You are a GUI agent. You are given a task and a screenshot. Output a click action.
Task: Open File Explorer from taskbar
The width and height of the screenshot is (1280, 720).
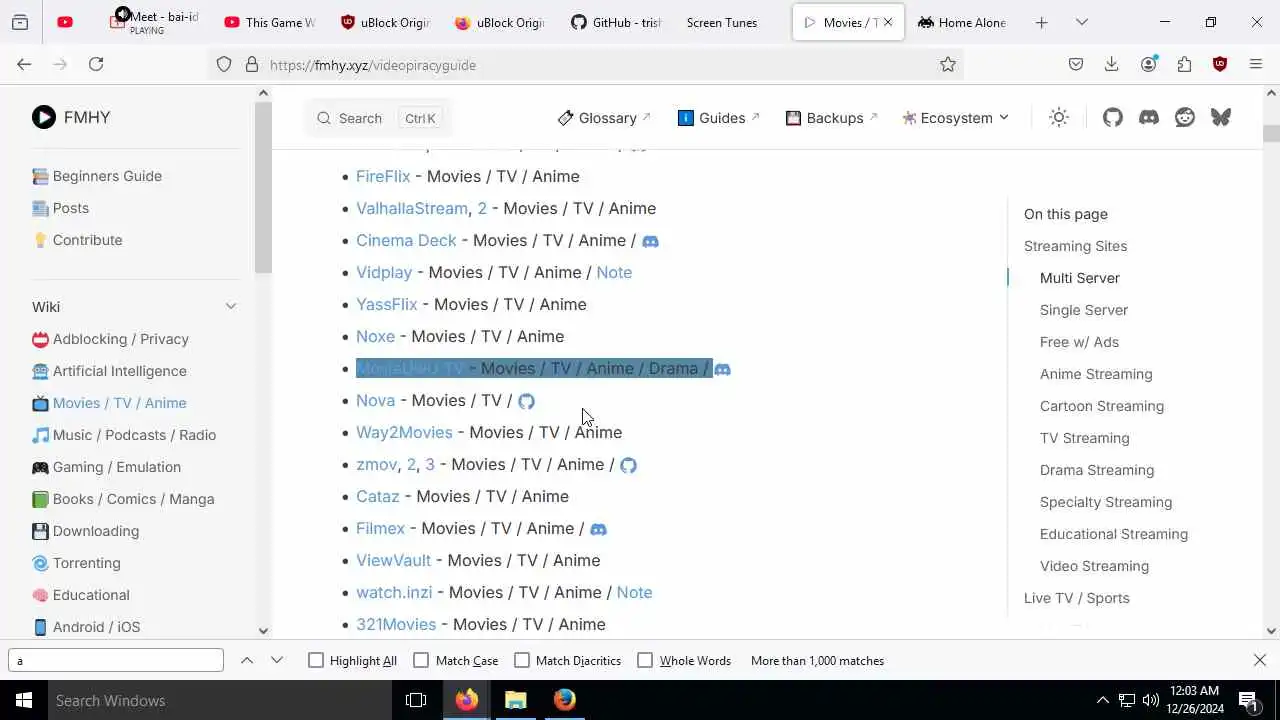click(x=515, y=700)
